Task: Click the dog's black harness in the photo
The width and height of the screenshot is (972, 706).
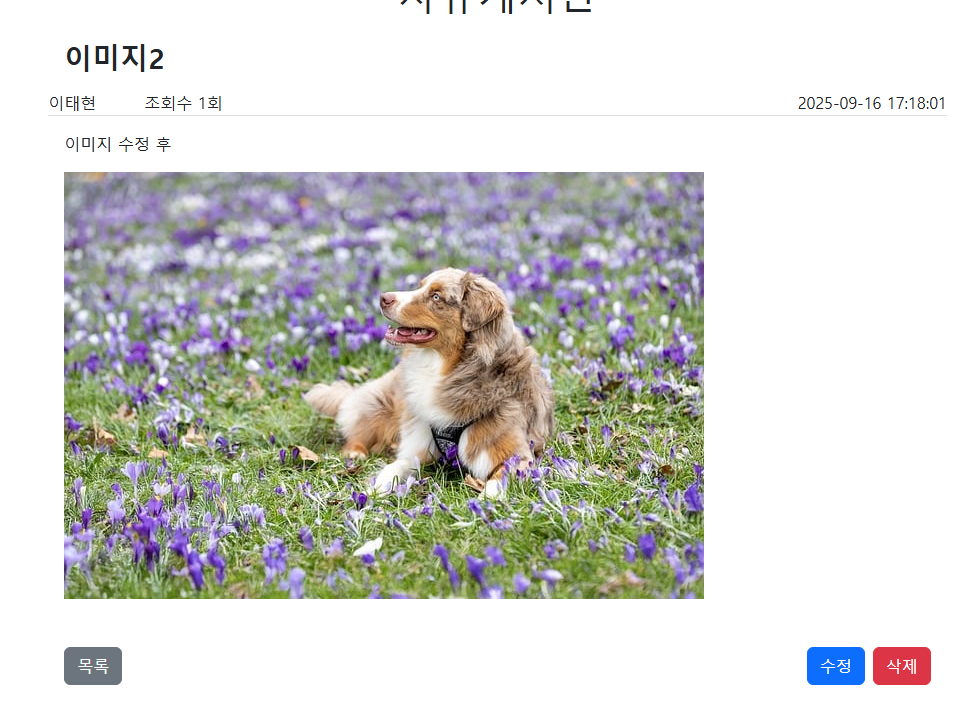Action: 449,439
